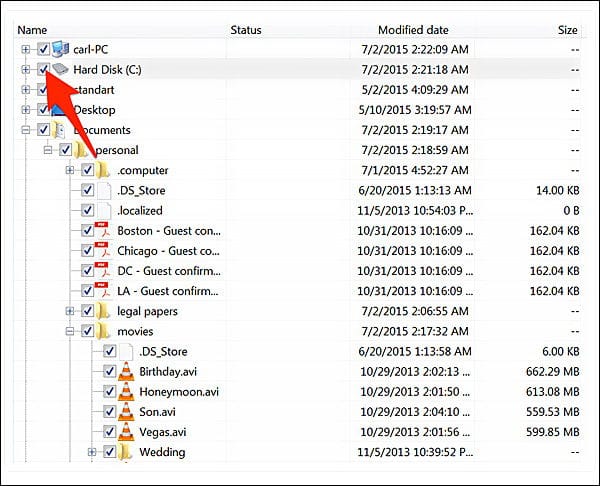This screenshot has height=486, width=600.
Task: Click the 613.08 MB size value
Action: click(553, 392)
